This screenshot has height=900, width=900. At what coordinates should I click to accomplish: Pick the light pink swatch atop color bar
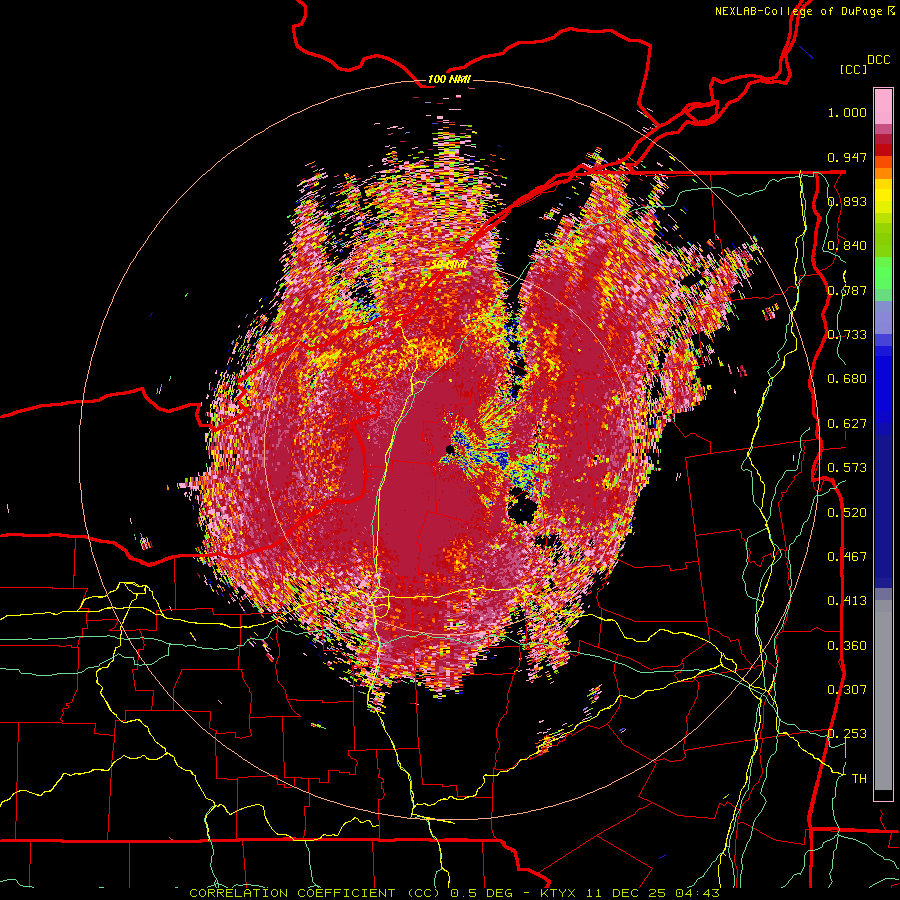[883, 106]
